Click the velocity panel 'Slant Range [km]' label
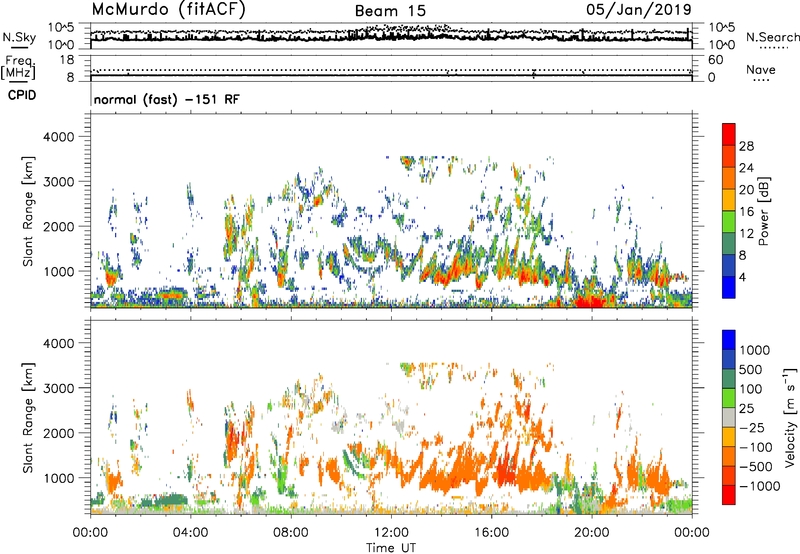The image size is (800, 554). [29, 418]
